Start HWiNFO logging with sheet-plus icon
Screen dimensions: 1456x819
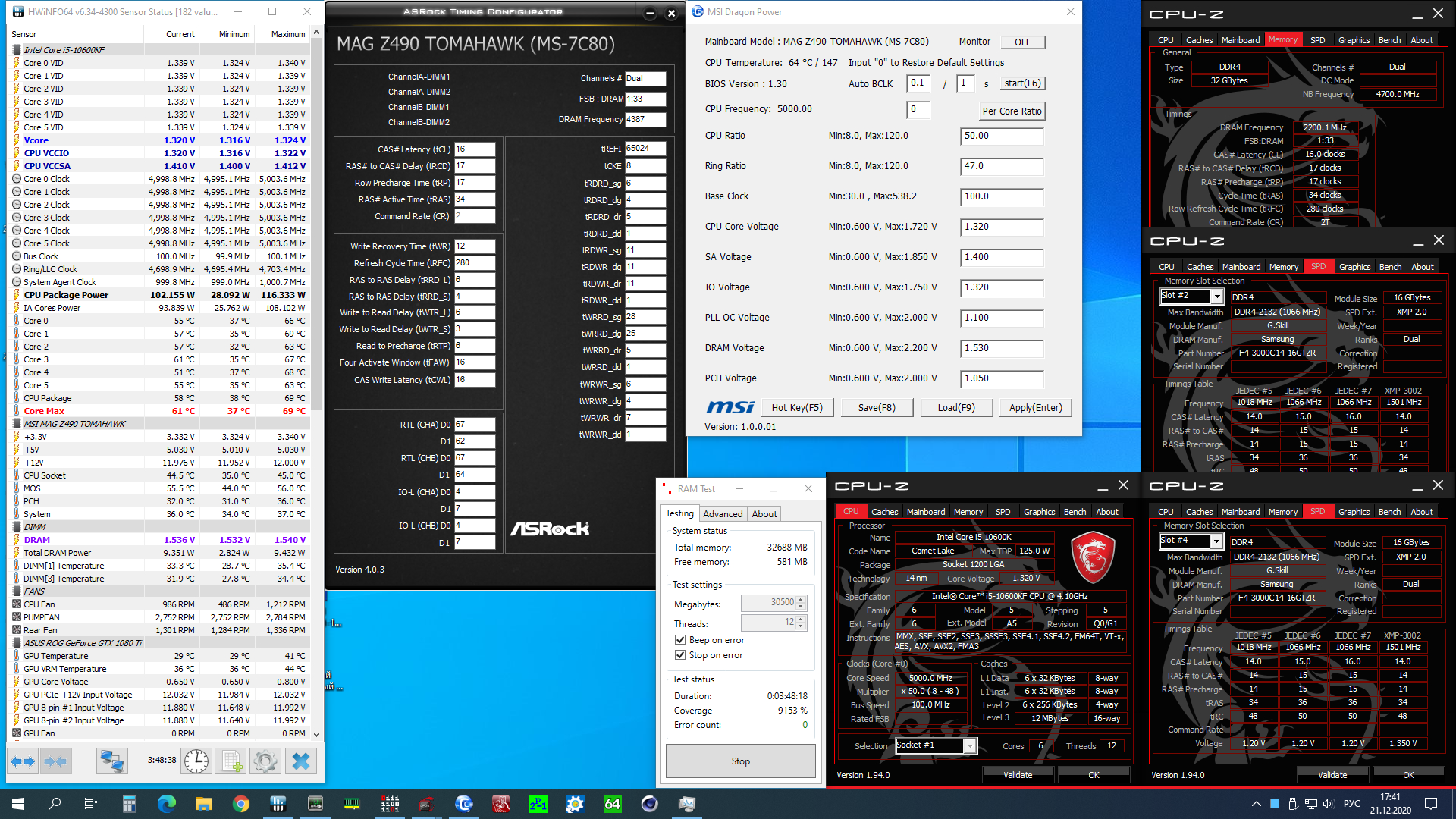click(x=231, y=761)
